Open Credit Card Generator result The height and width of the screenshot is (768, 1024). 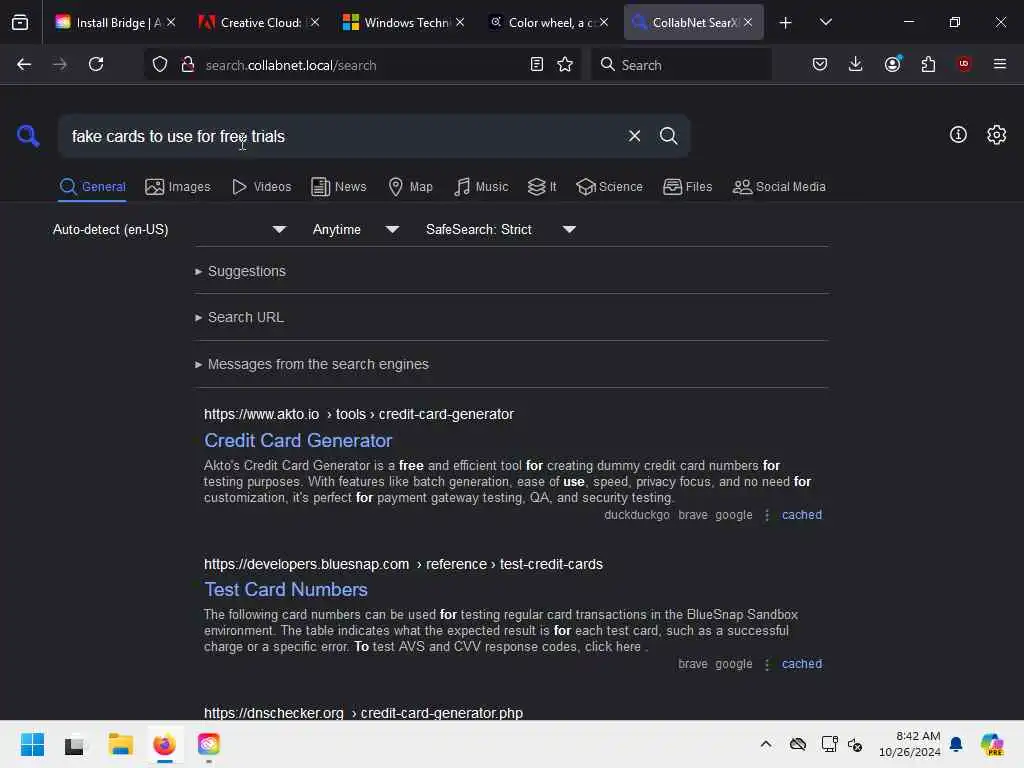pyautogui.click(x=298, y=440)
